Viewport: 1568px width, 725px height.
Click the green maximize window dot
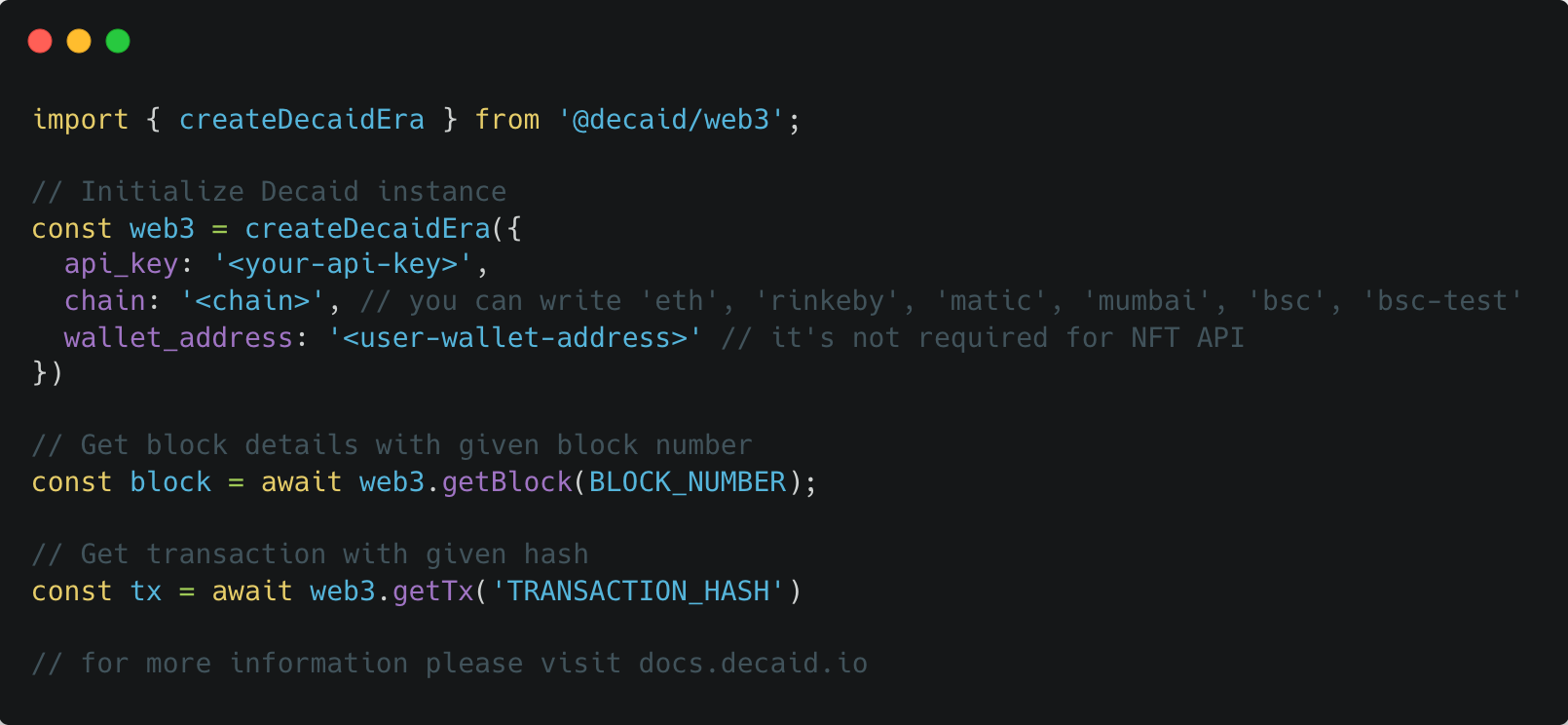click(x=118, y=41)
